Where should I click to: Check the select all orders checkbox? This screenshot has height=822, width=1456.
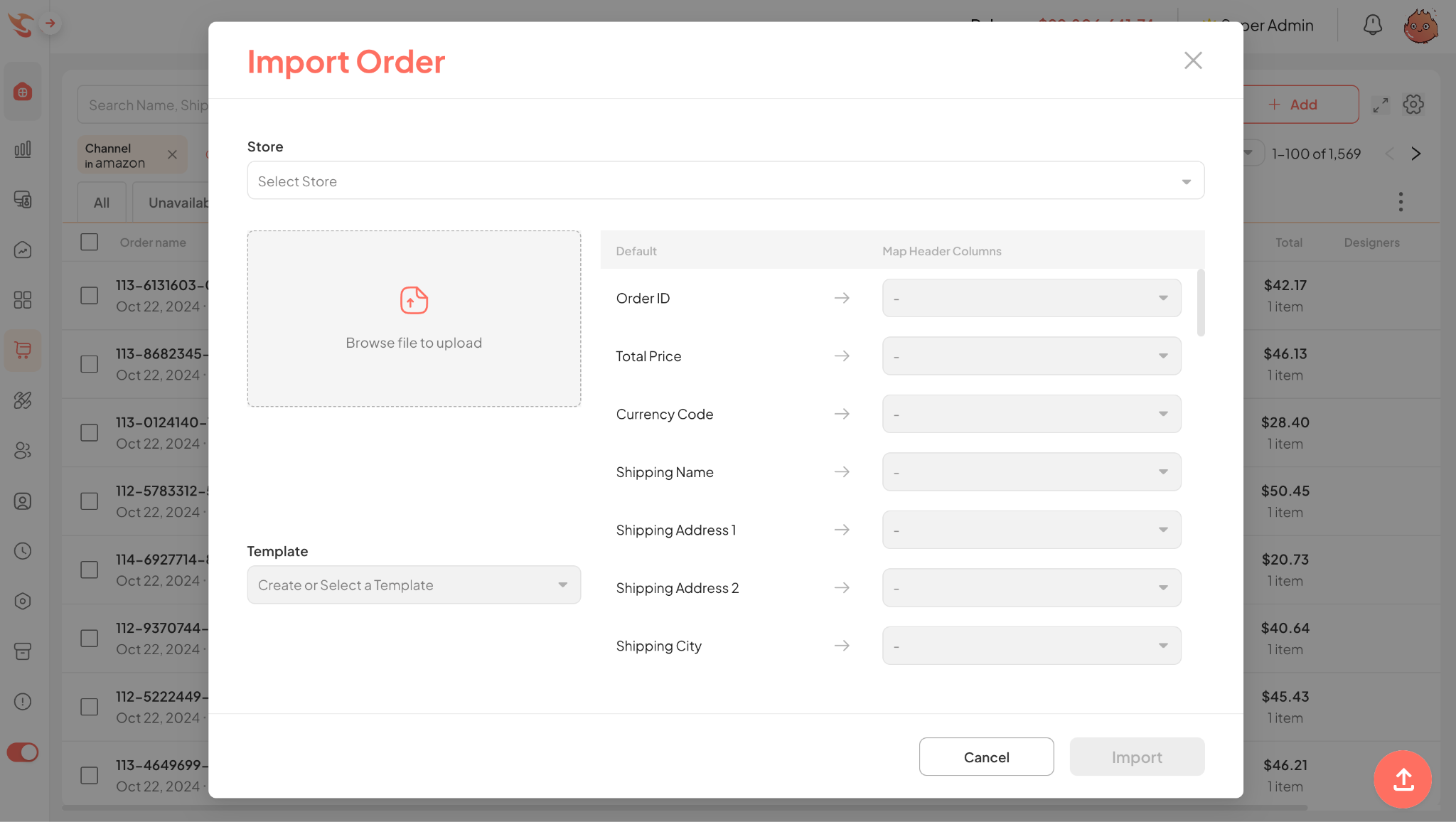pos(89,242)
